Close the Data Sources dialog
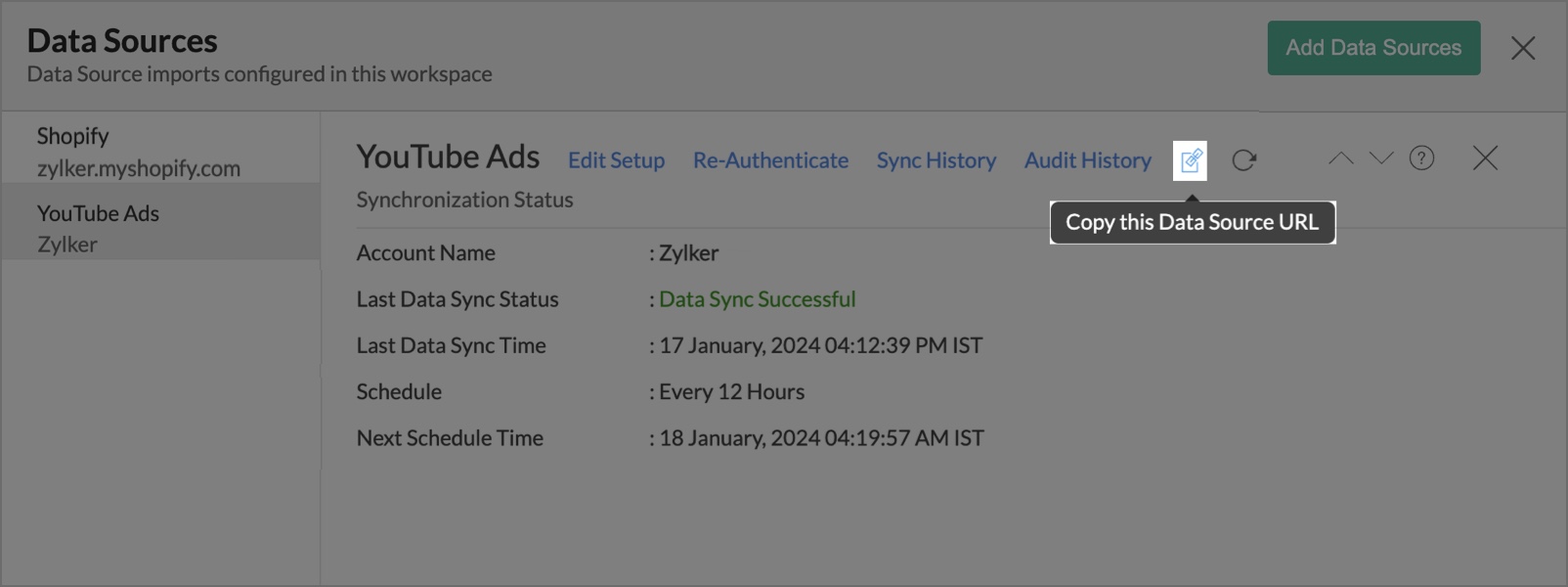 (x=1523, y=48)
